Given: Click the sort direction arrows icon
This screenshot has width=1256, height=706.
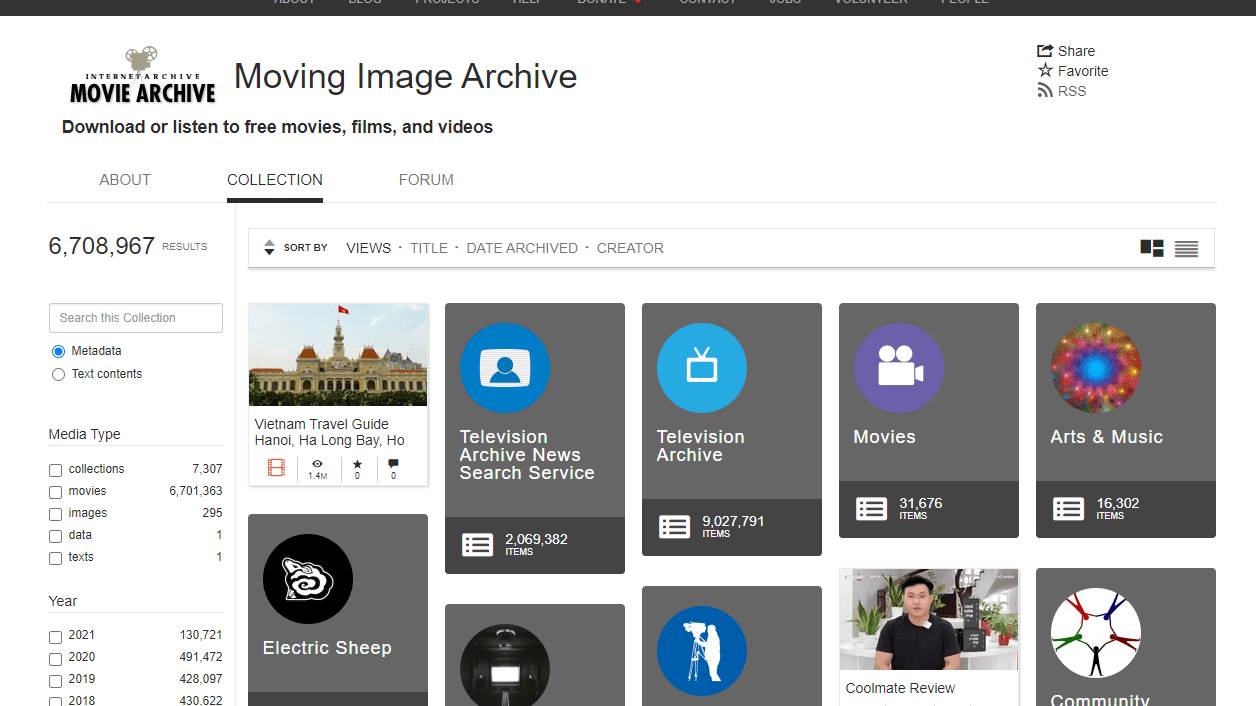Looking at the screenshot, I should (x=269, y=248).
